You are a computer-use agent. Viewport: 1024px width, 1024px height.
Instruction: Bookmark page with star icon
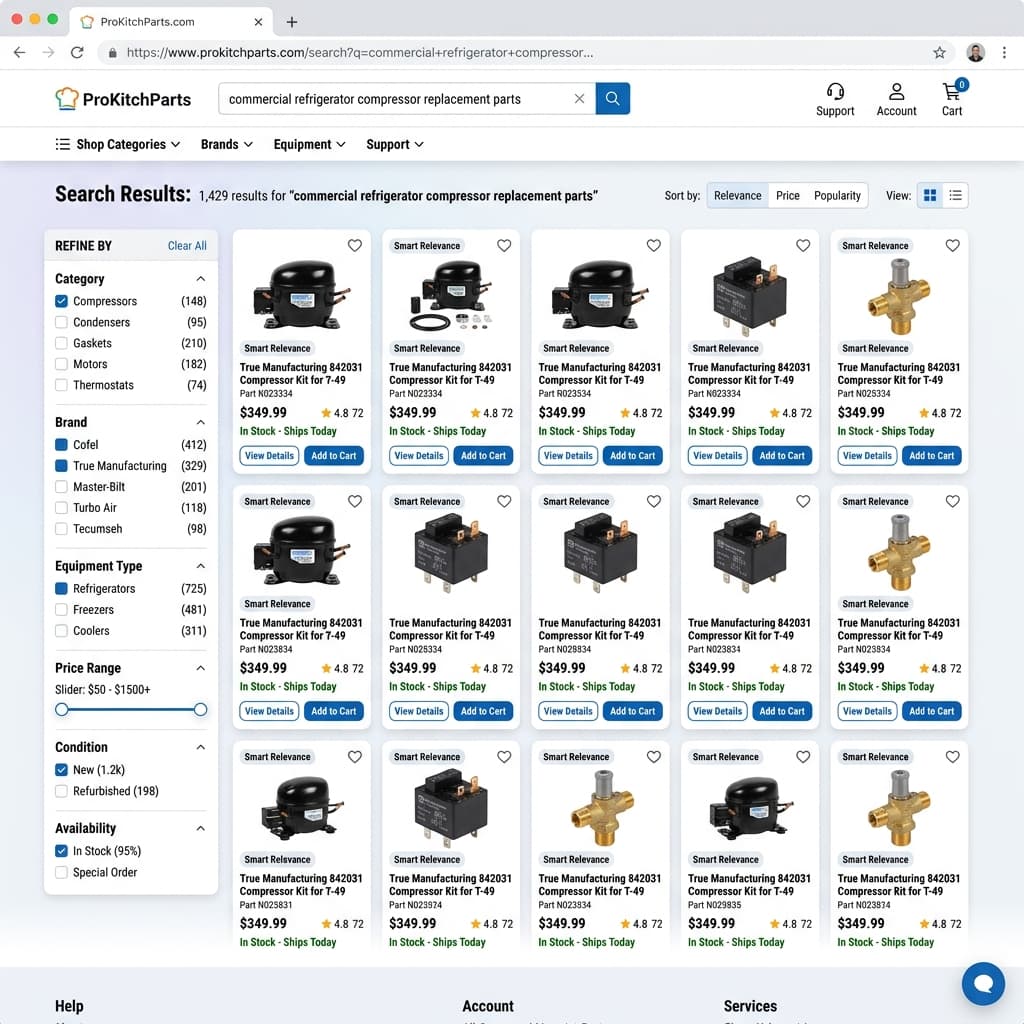tap(938, 53)
